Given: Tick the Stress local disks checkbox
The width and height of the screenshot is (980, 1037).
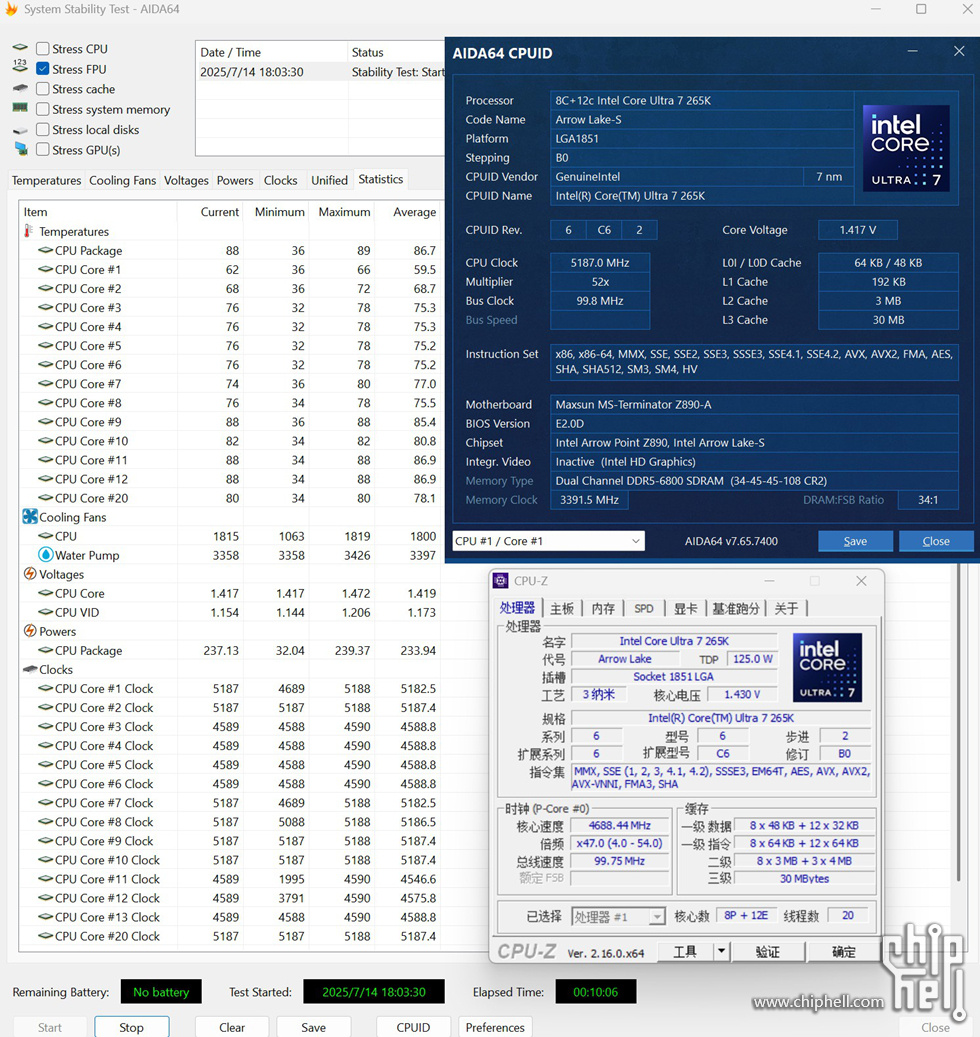Looking at the screenshot, I should (43, 129).
